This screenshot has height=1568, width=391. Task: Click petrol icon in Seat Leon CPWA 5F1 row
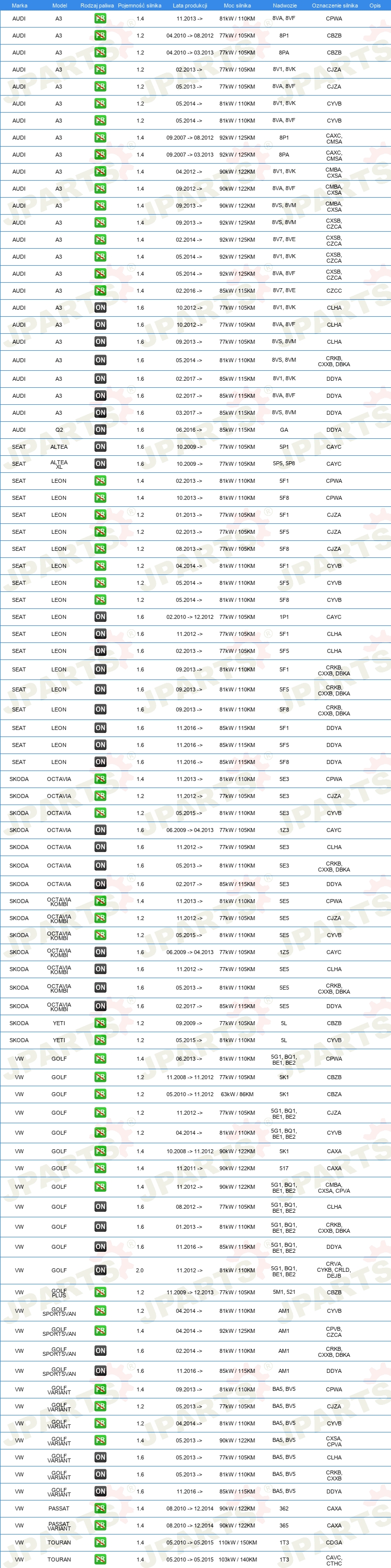pyautogui.click(x=100, y=480)
